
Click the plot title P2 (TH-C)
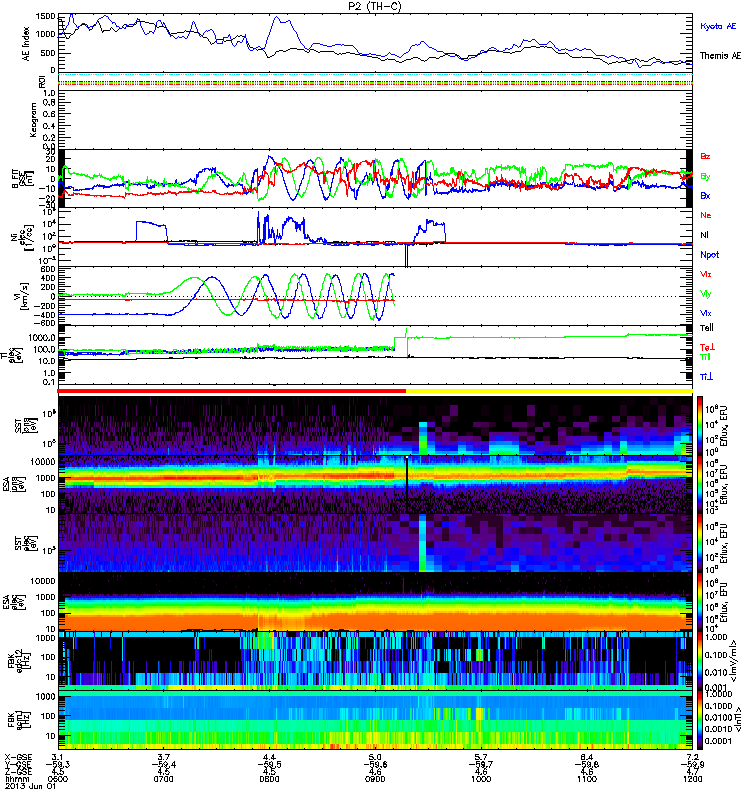374,7
